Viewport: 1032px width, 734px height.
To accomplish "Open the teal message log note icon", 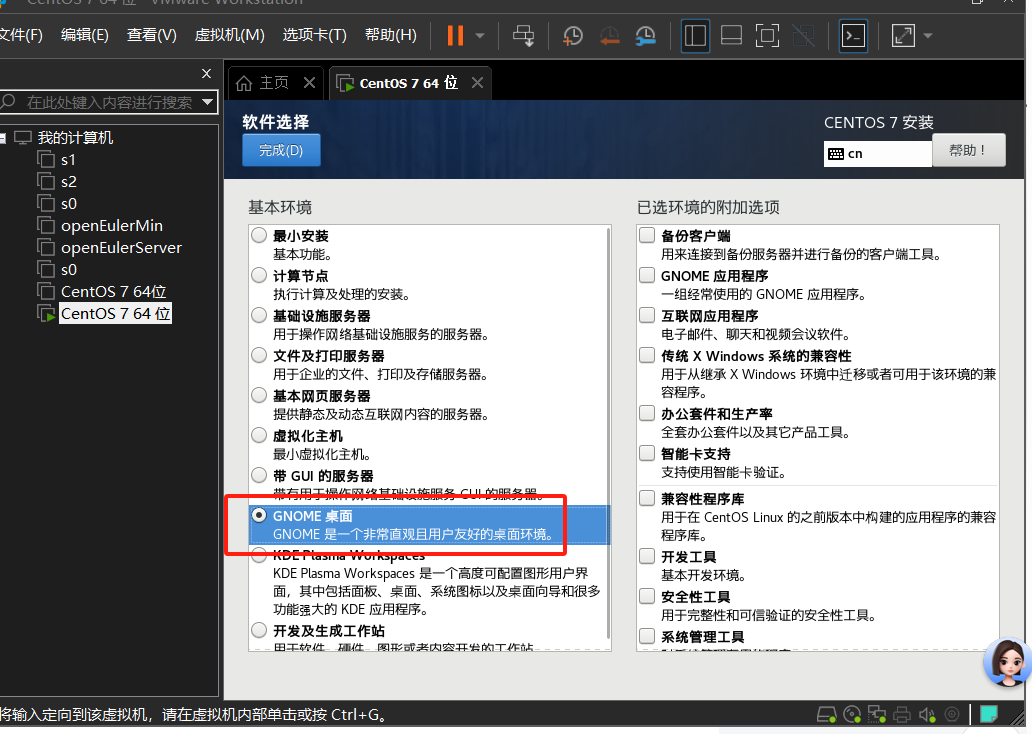I will point(989,714).
